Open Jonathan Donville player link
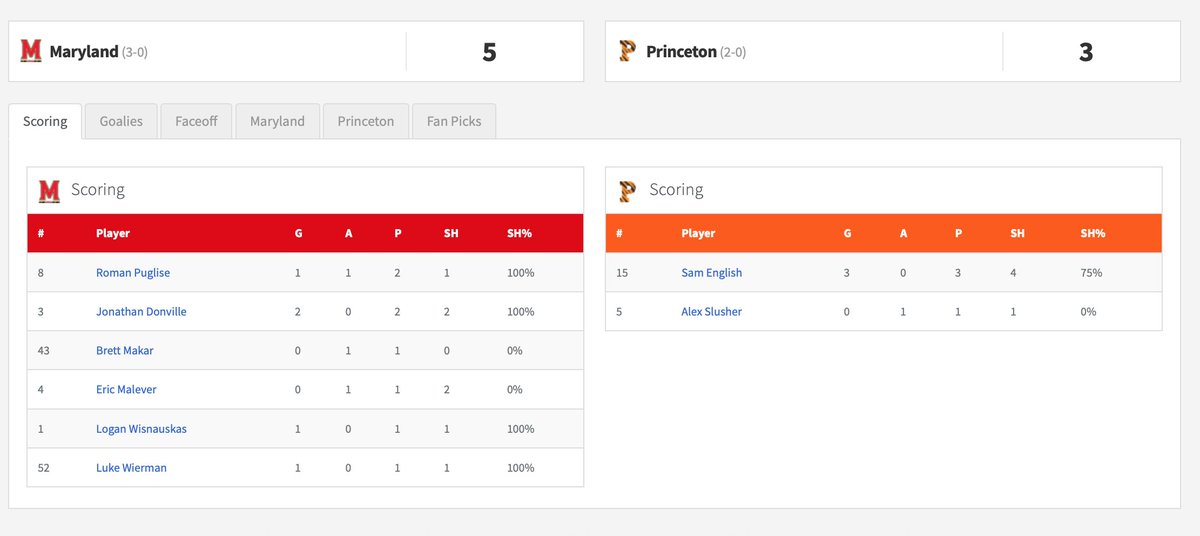 [x=141, y=312]
